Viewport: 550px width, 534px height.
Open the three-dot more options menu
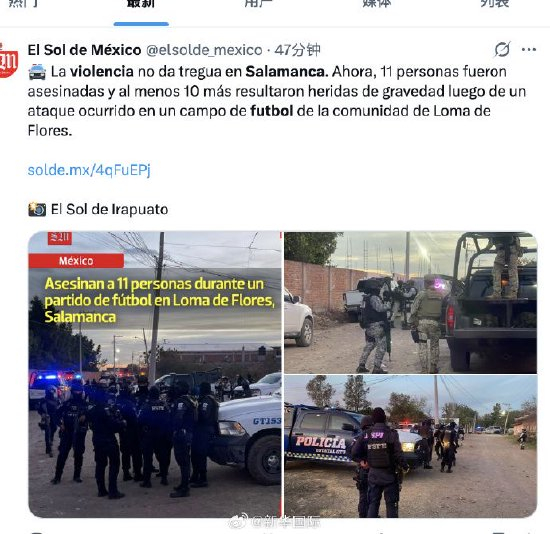[x=529, y=50]
